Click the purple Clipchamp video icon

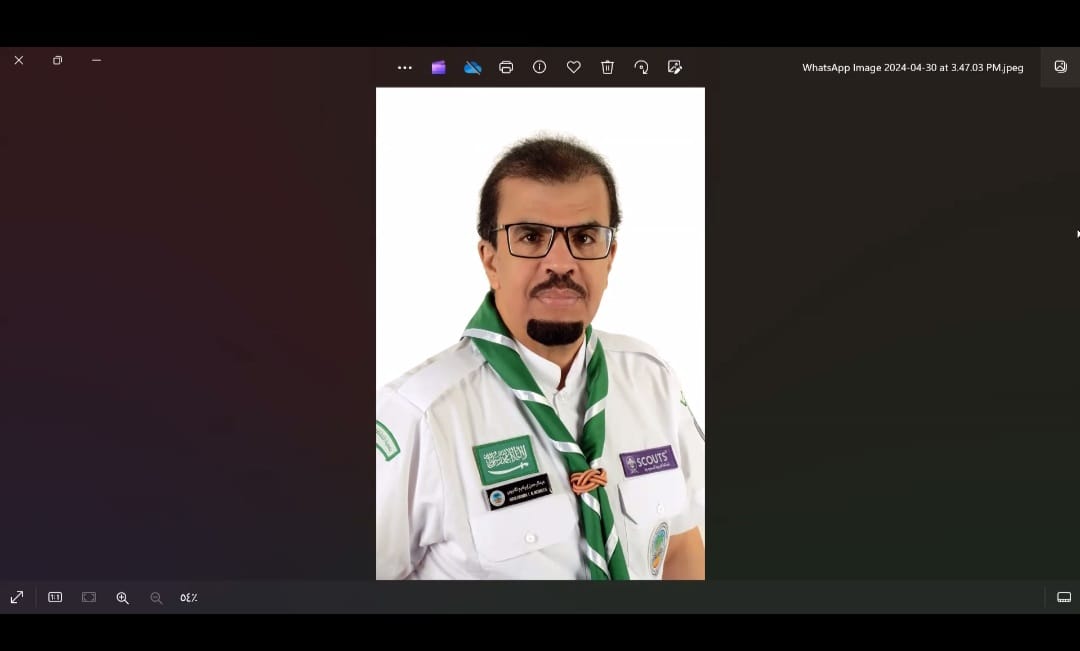coord(438,68)
